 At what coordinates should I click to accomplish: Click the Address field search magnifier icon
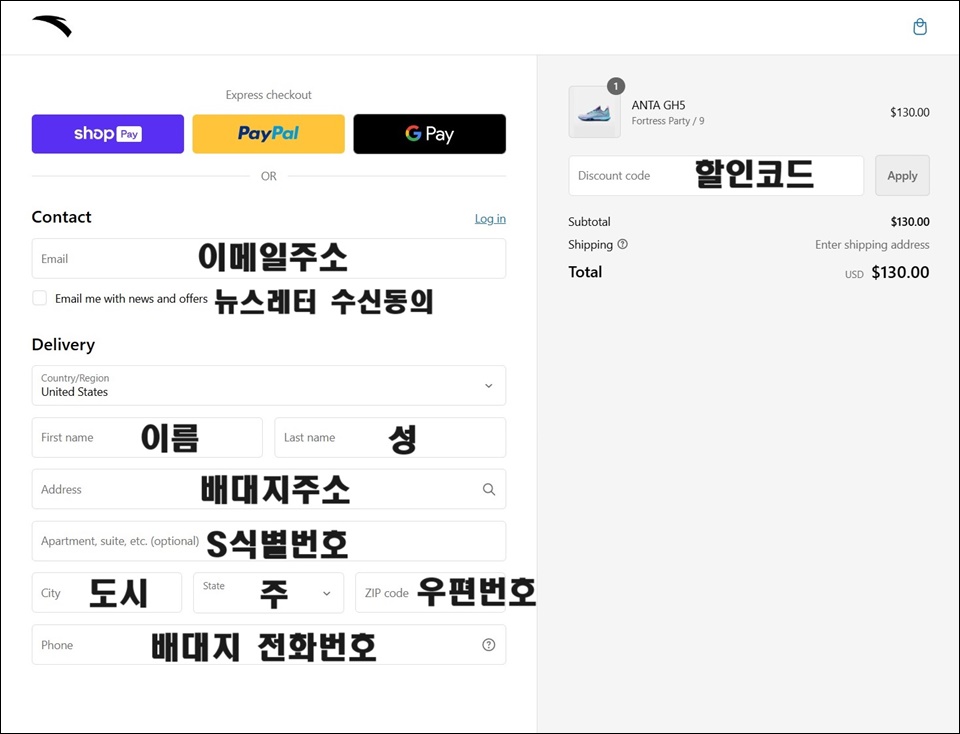pyautogui.click(x=489, y=489)
